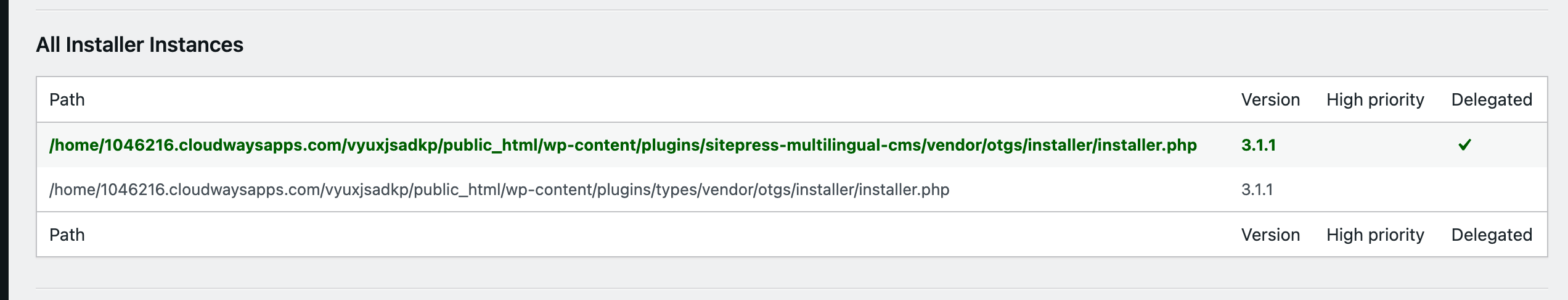This screenshot has width=1568, height=300.
Task: Click the Version column header label
Action: (x=1270, y=99)
